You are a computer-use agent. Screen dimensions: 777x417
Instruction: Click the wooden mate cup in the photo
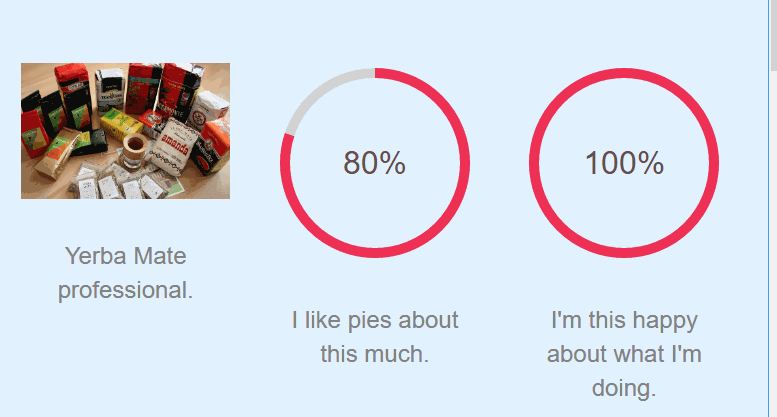click(x=135, y=150)
